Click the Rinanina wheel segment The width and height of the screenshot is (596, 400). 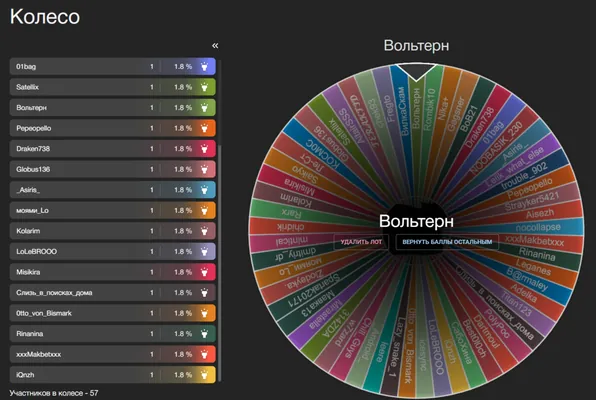pyautogui.click(x=537, y=254)
